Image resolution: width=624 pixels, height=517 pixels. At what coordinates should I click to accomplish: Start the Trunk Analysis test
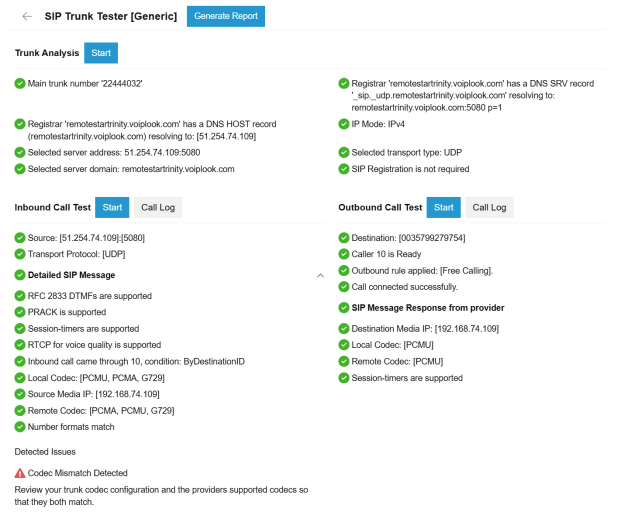[101, 52]
